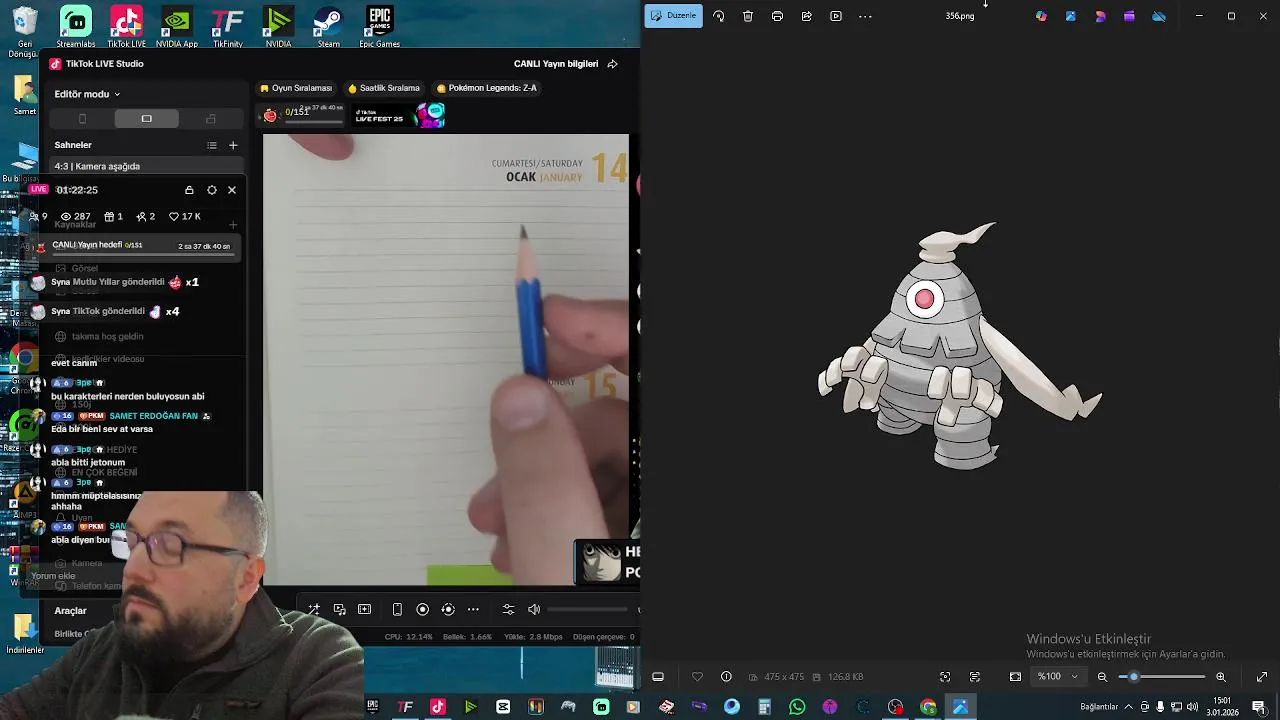Click the magic effects wand in stream controls

pos(314,609)
